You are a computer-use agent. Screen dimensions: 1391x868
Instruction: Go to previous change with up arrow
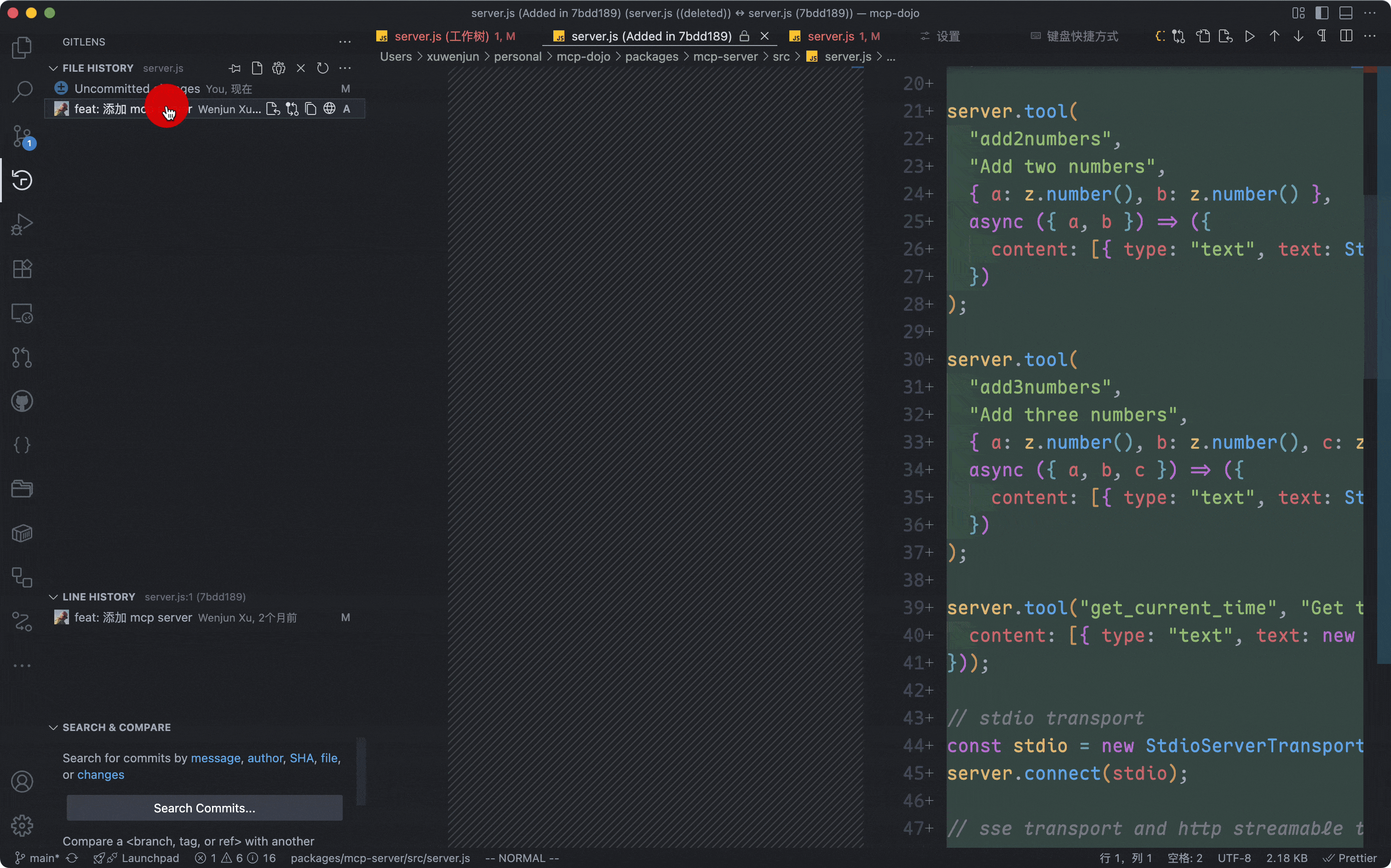pos(1274,36)
